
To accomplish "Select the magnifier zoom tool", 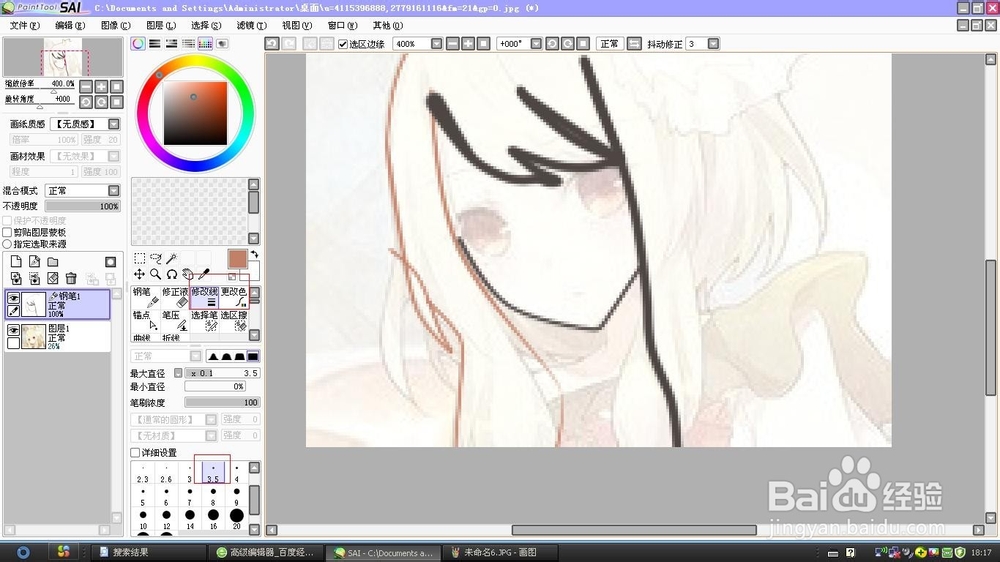I will (x=156, y=274).
